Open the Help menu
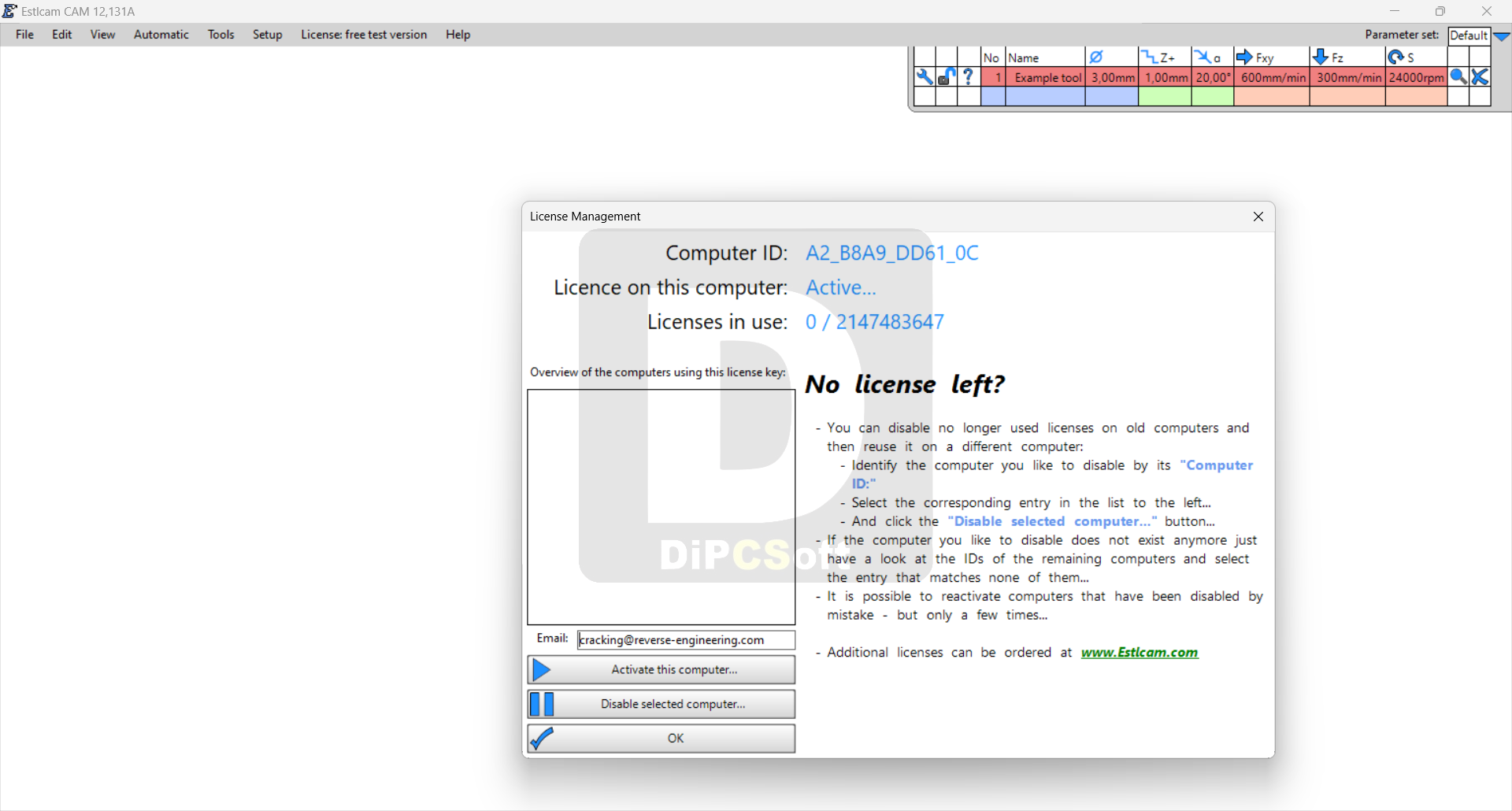 (458, 35)
